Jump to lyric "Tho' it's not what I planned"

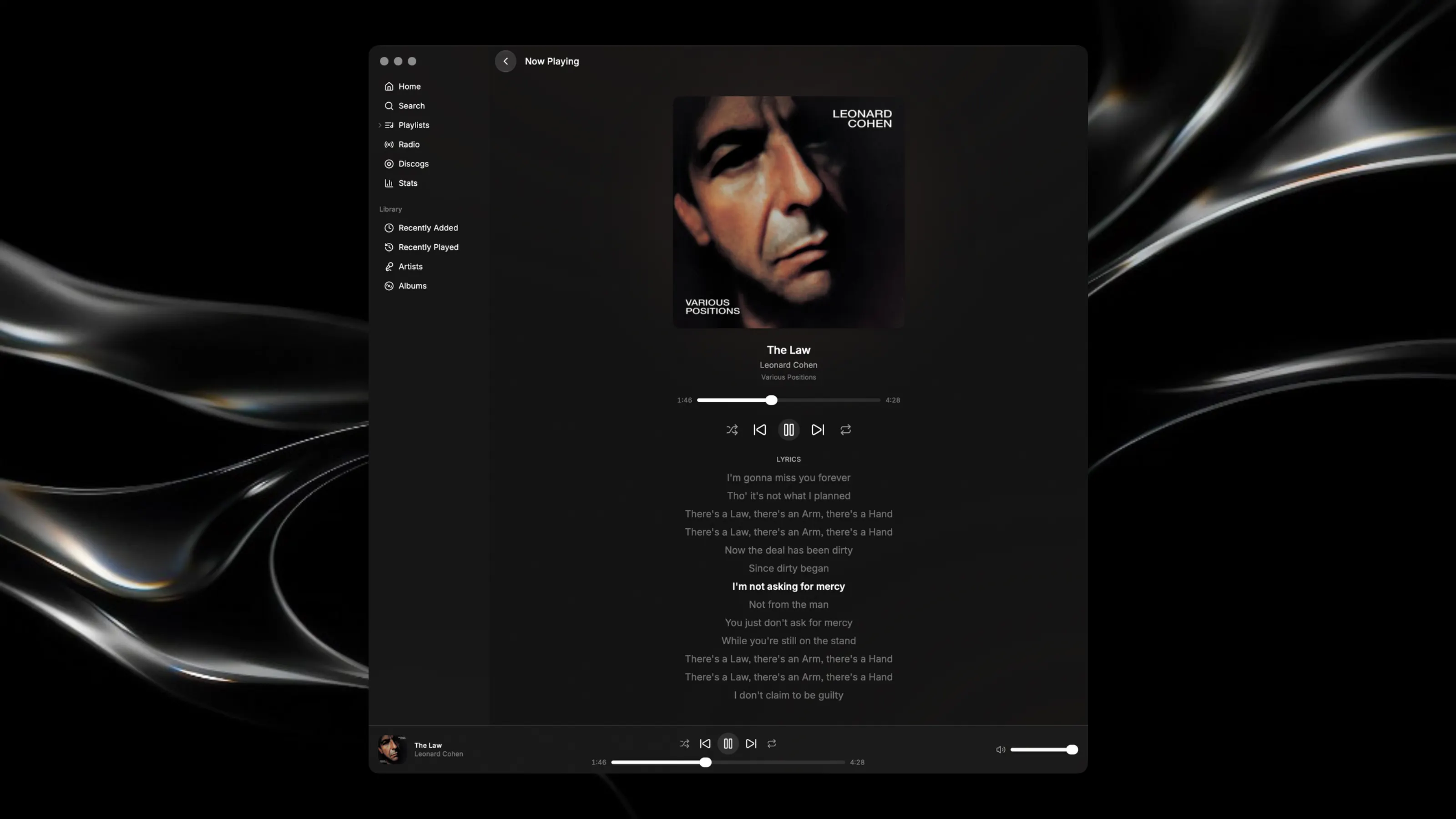pos(789,495)
